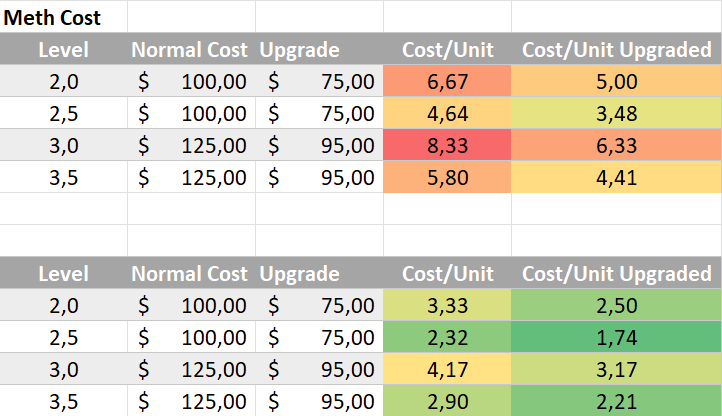Click the top table's Level header
The width and height of the screenshot is (722, 416).
(x=63, y=50)
